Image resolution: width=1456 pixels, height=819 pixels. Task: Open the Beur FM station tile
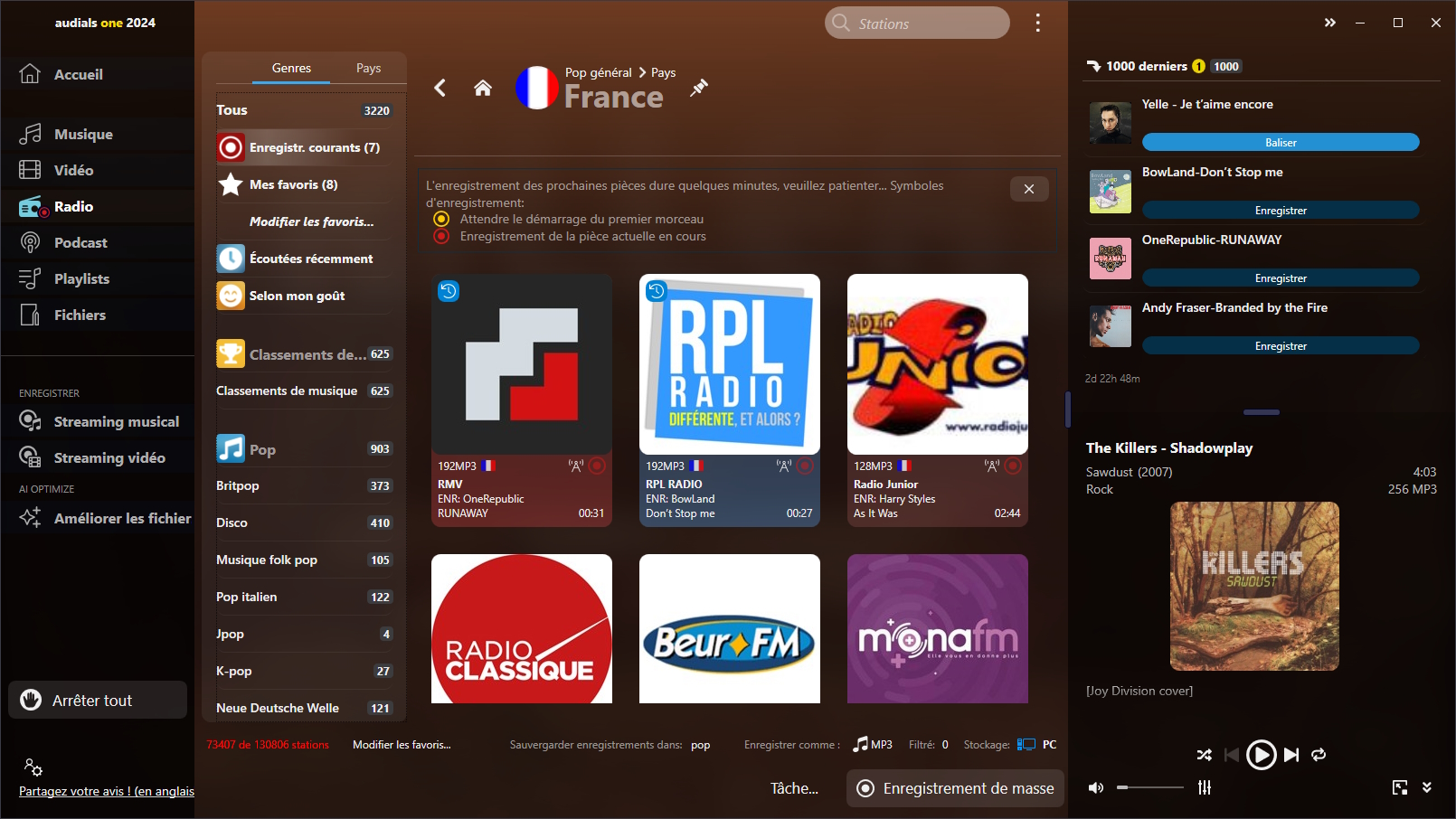730,629
